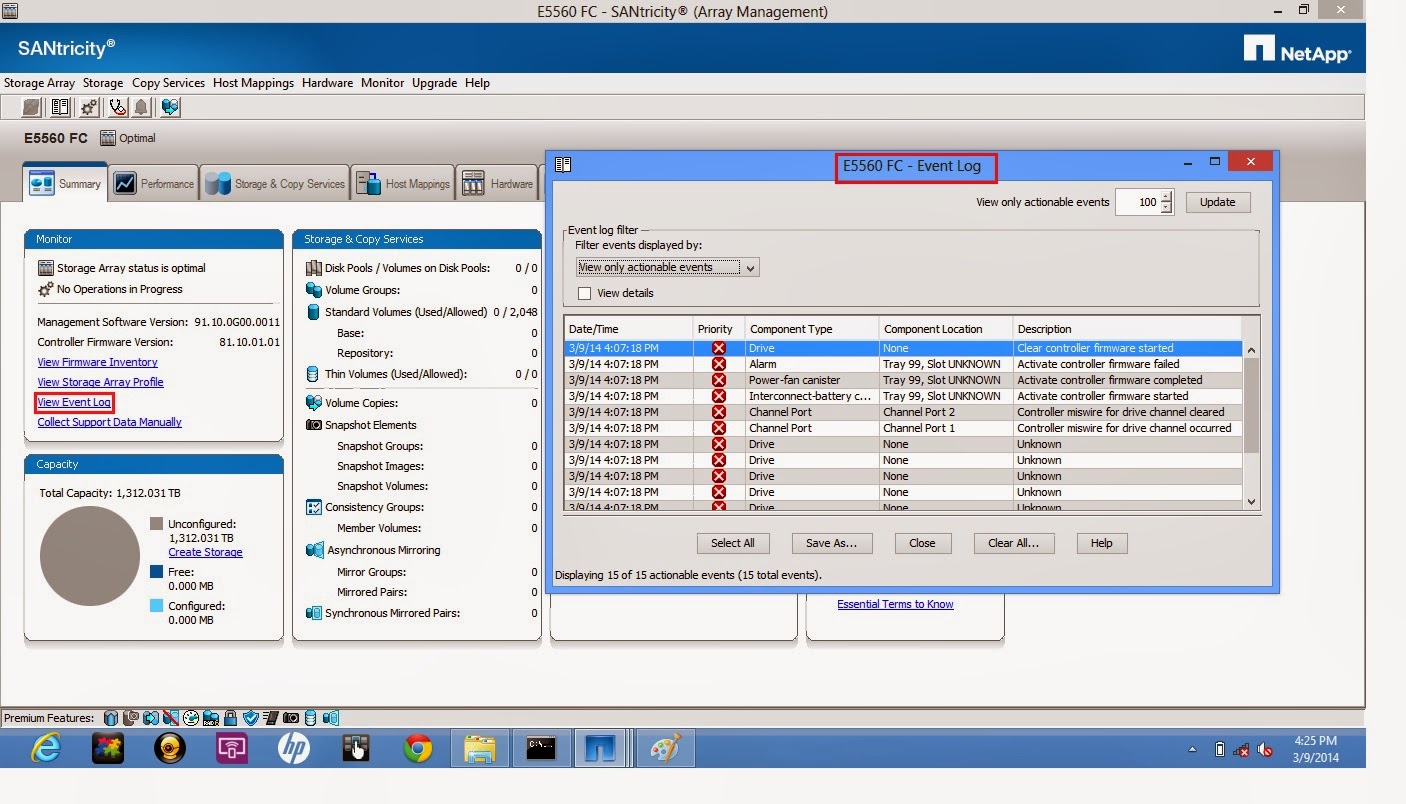1406x804 pixels.
Task: Click the capacity pie chart
Action: point(89,558)
